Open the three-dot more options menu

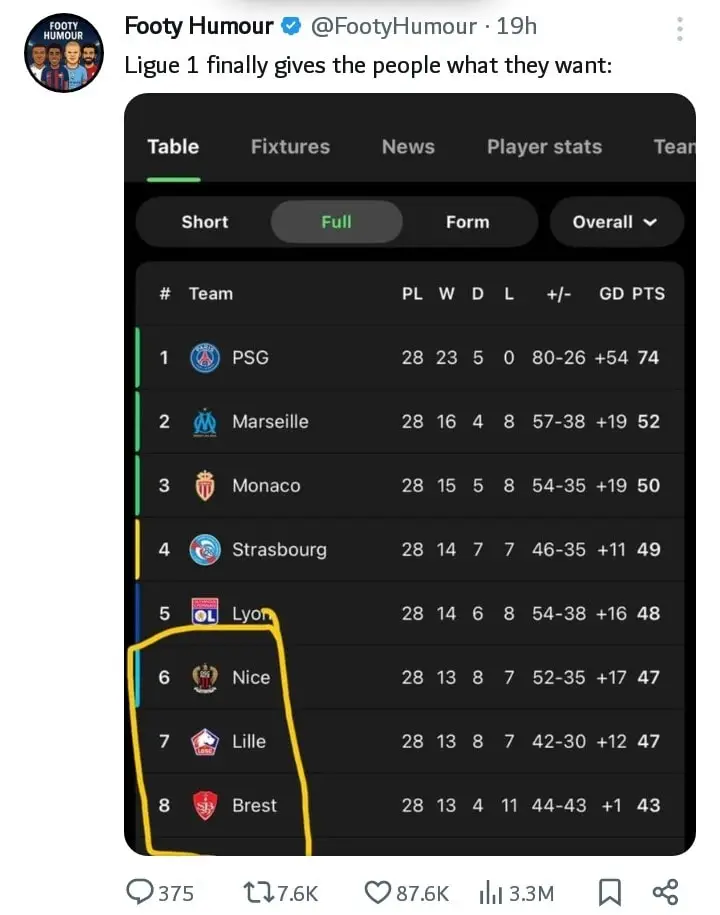tap(680, 29)
